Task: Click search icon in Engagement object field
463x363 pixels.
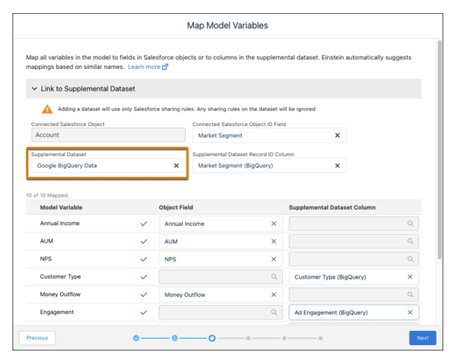Action: point(274,312)
